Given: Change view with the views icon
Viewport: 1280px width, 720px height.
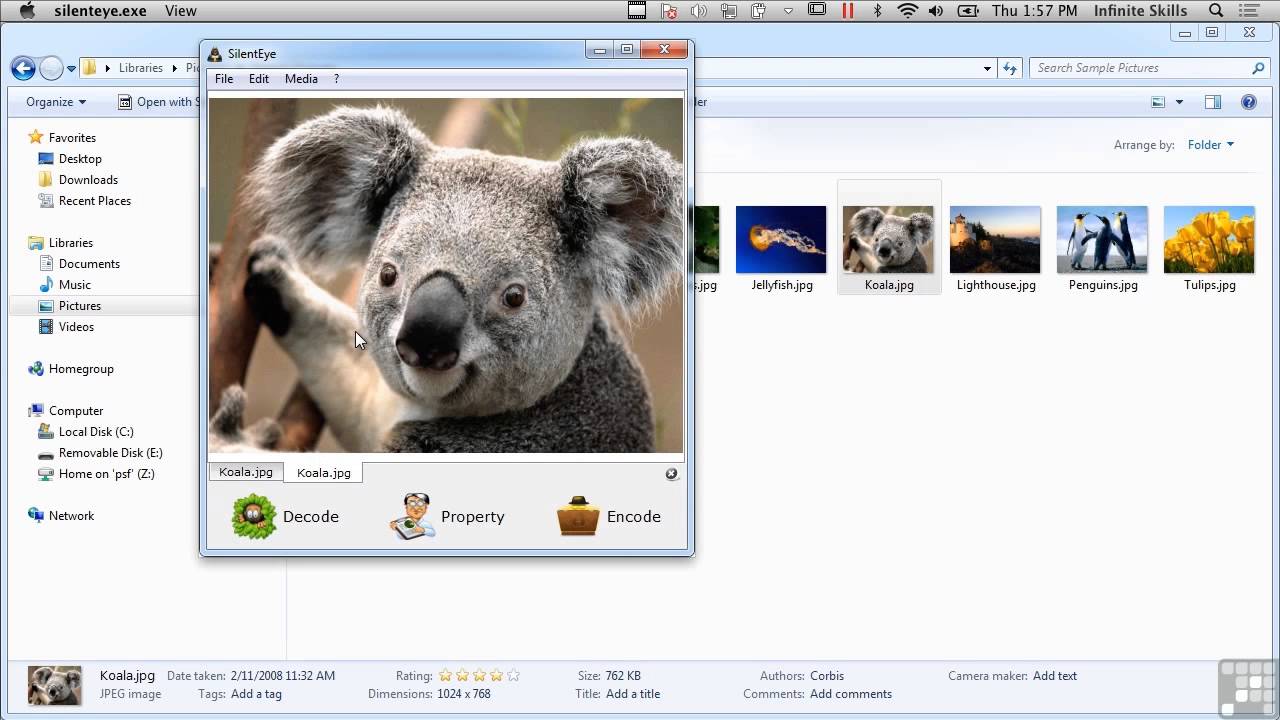Looking at the screenshot, I should 1158,102.
